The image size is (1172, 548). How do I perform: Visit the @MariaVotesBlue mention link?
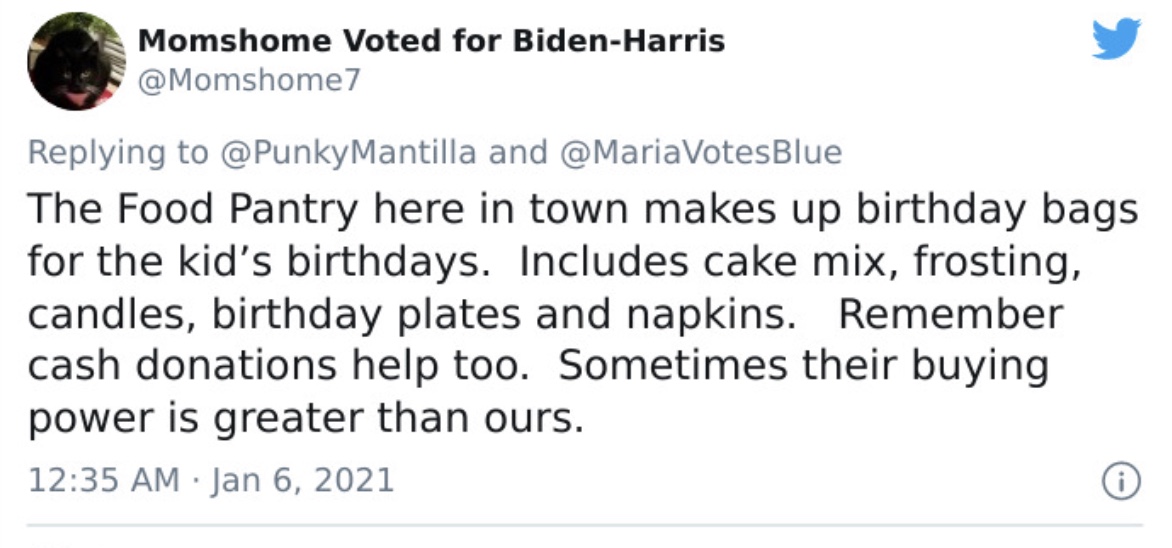[700, 153]
